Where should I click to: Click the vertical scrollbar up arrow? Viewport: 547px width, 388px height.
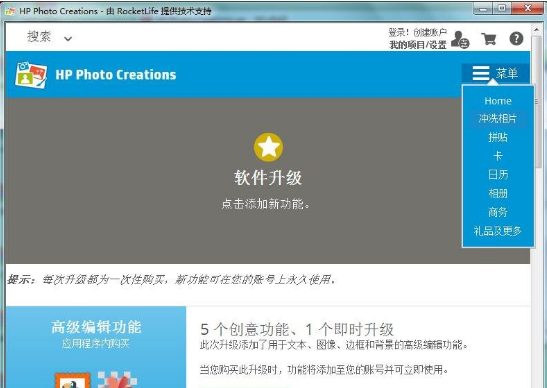click(537, 30)
